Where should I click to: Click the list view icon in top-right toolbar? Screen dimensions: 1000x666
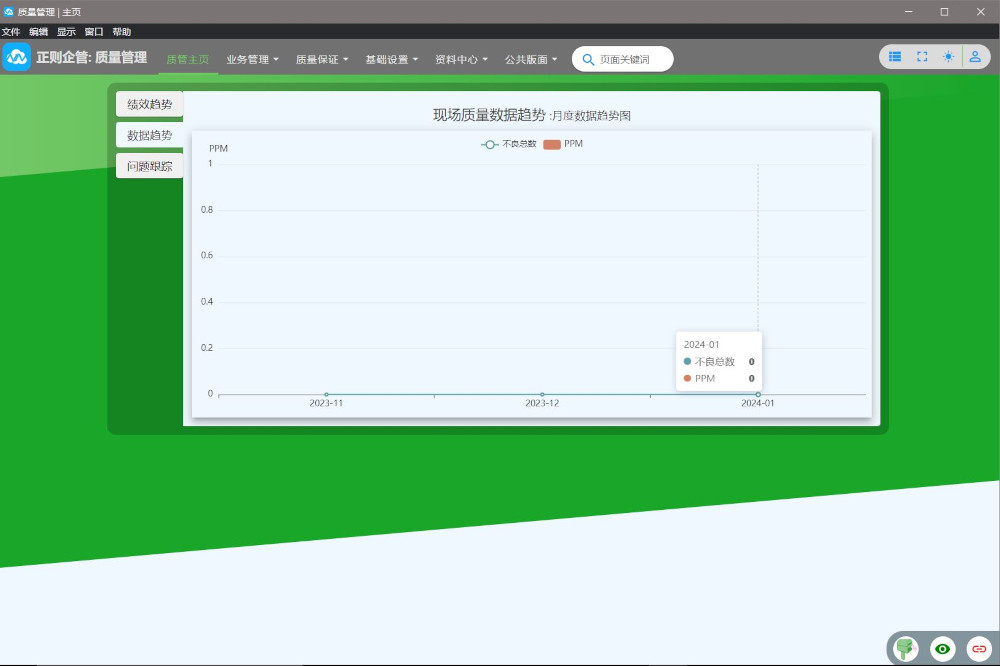pyautogui.click(x=895, y=57)
